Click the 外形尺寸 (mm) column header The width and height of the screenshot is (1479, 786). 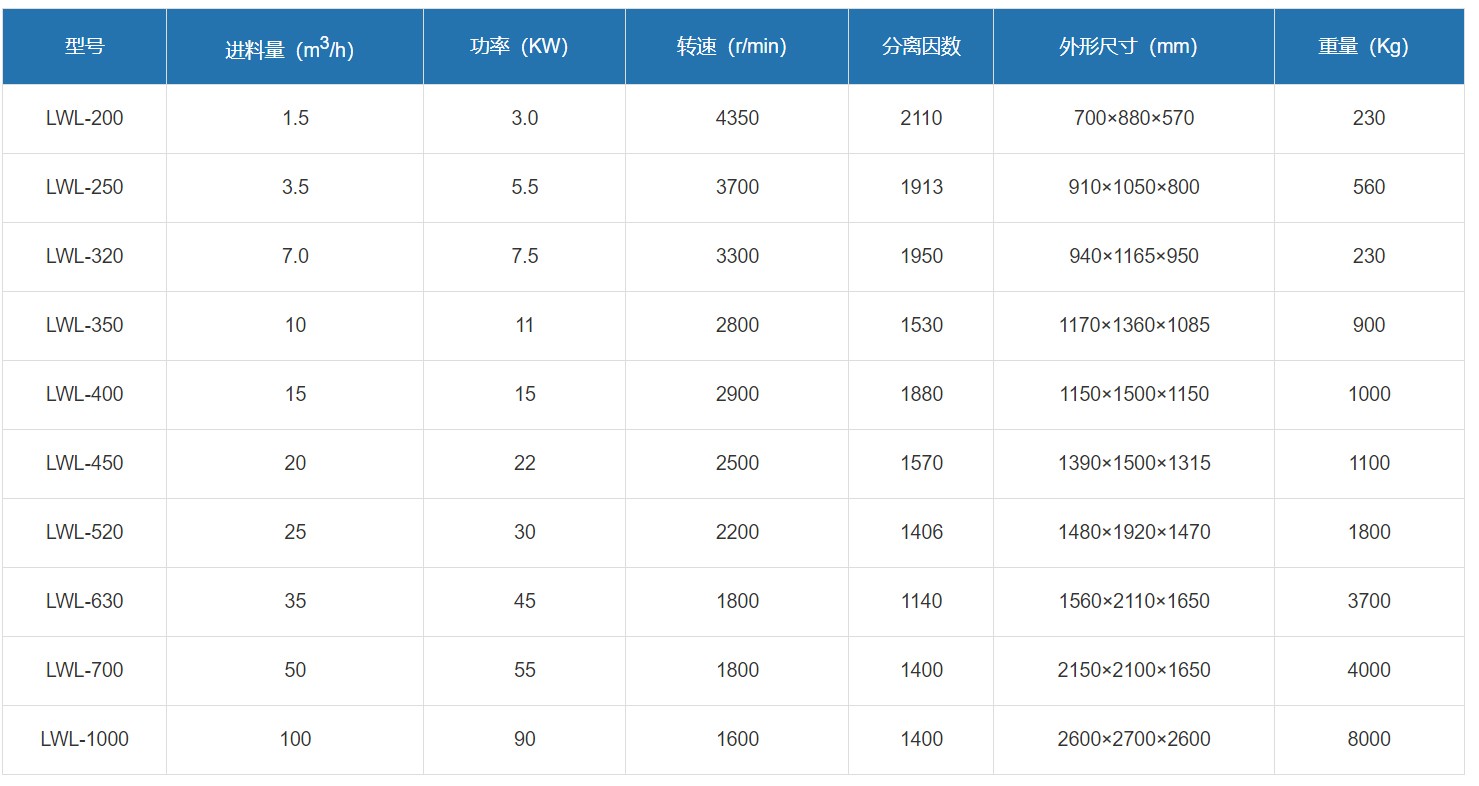1134,47
